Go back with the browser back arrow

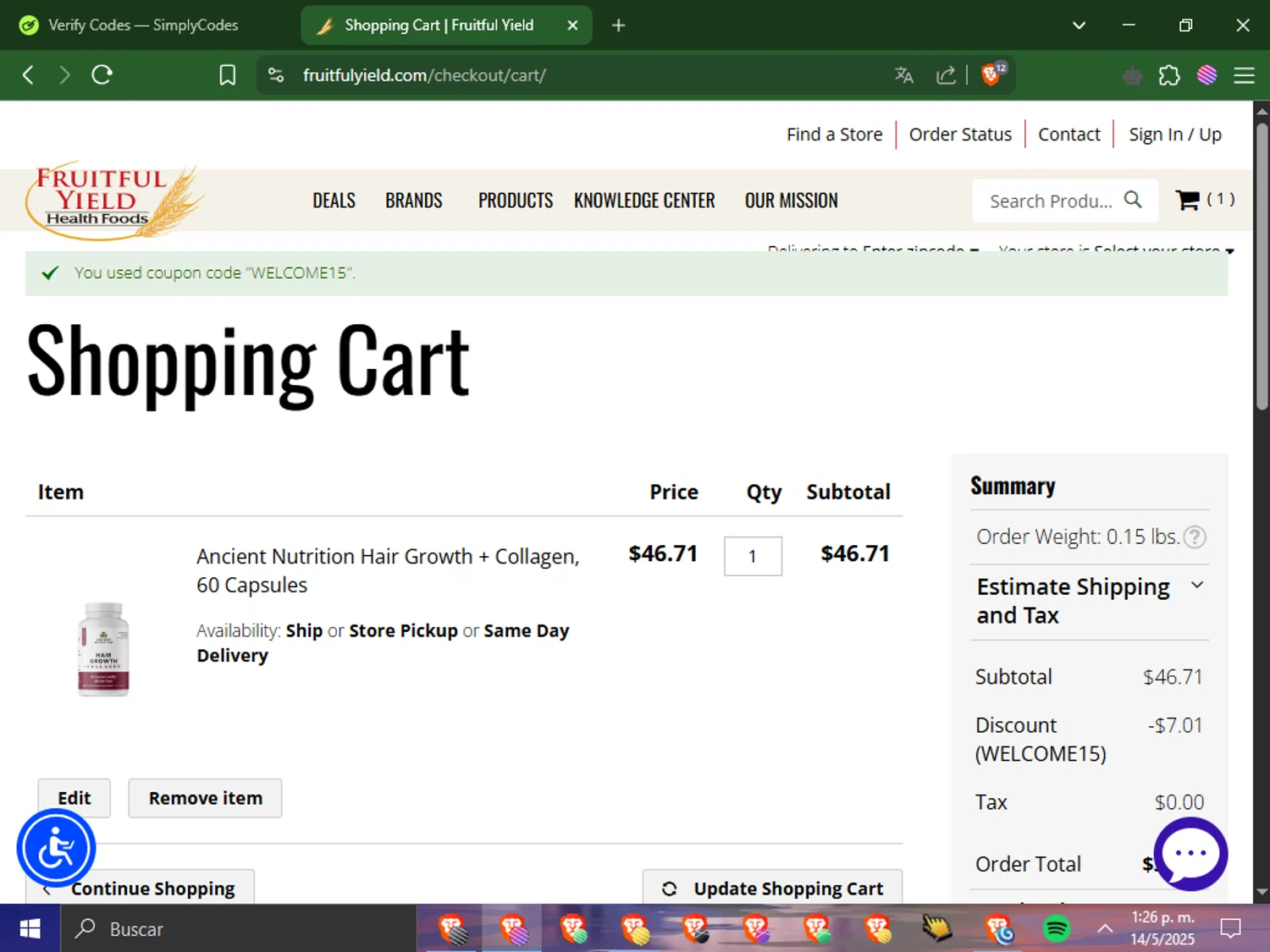[x=28, y=75]
